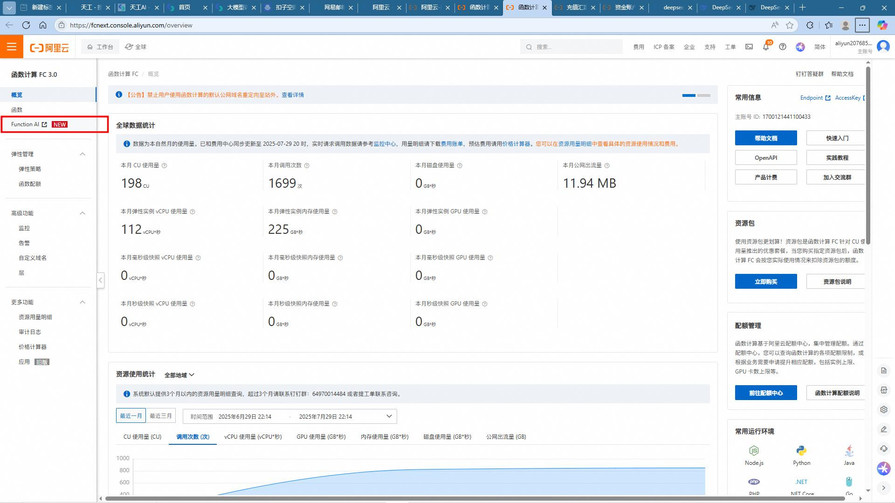The image size is (895, 503).
Task: Click the browser refresh icon
Action: coord(26,25)
